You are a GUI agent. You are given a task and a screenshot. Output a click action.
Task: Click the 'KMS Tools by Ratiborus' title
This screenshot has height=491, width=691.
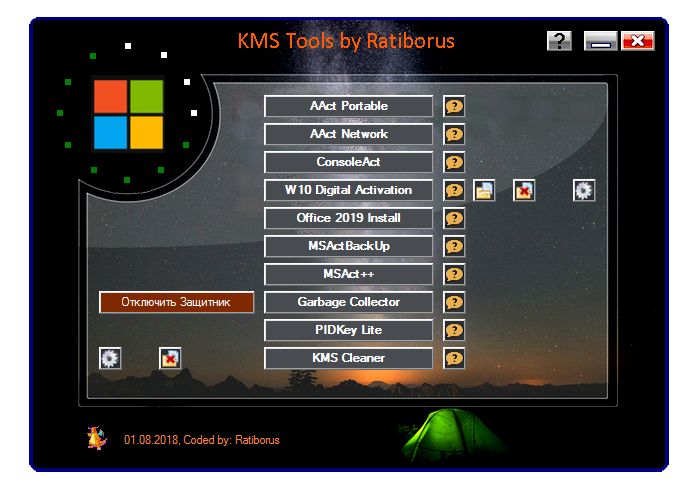point(346,41)
